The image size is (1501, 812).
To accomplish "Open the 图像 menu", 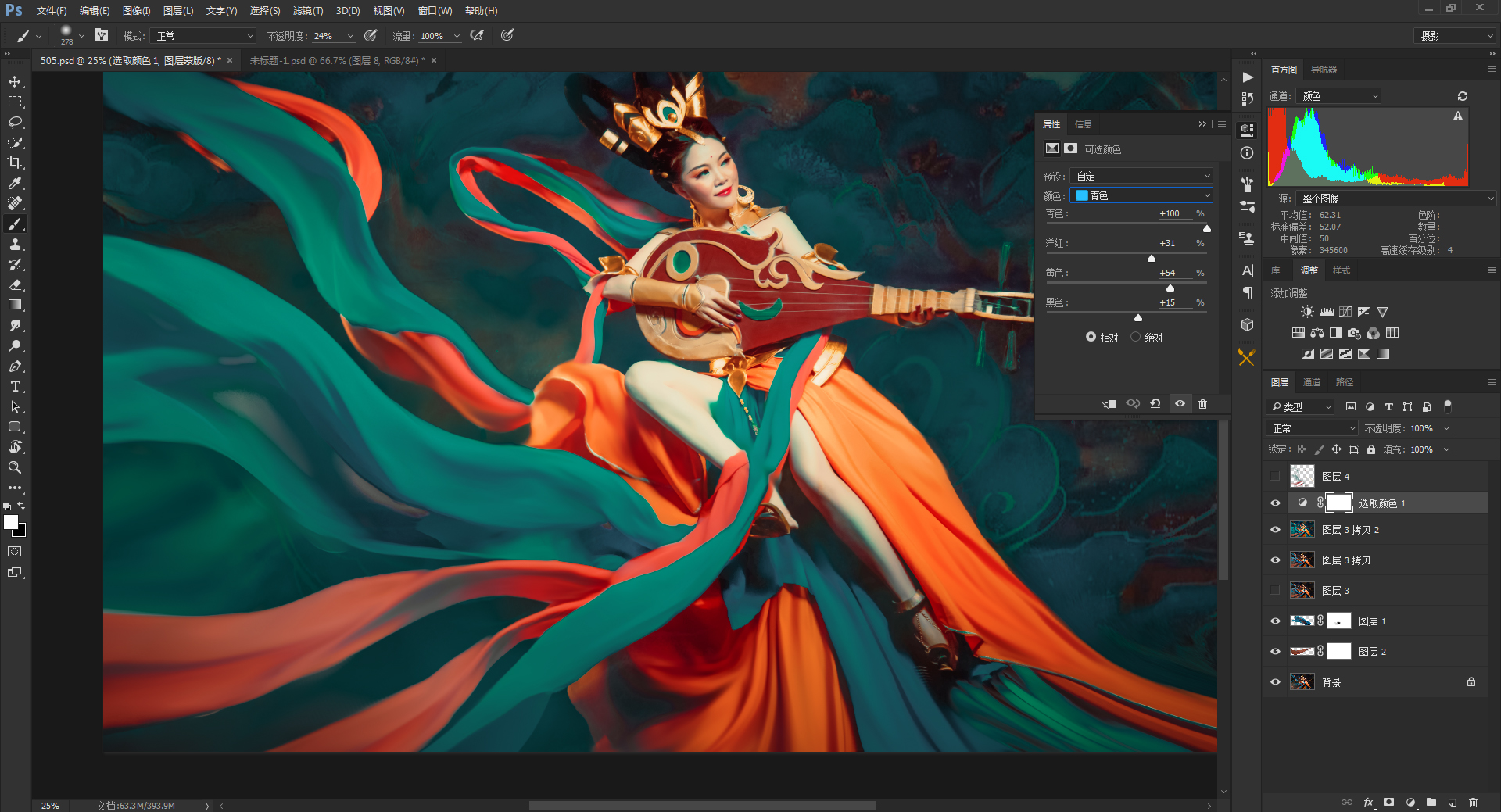I will pos(136,11).
